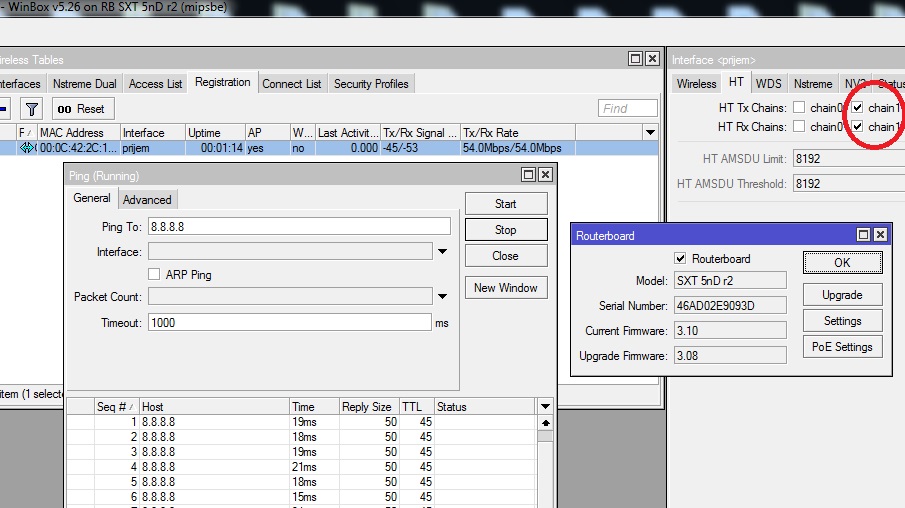Click the Serial Number field
This screenshot has height=508, width=905.
coord(730,305)
